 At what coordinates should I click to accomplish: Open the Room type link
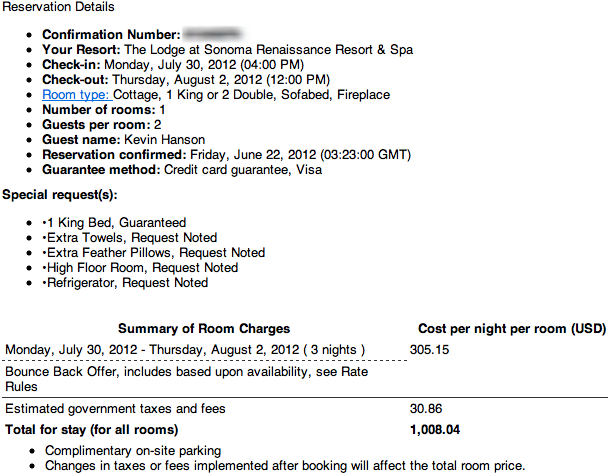tap(77, 95)
